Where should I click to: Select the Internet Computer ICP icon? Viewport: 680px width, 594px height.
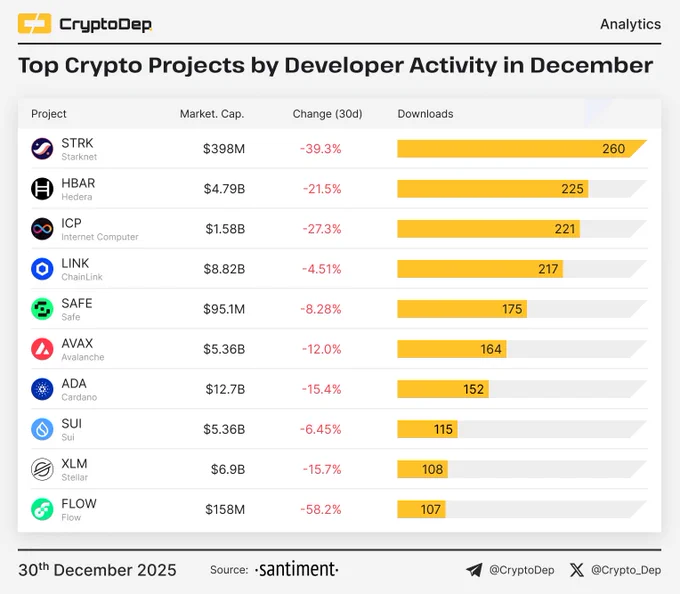click(x=42, y=229)
